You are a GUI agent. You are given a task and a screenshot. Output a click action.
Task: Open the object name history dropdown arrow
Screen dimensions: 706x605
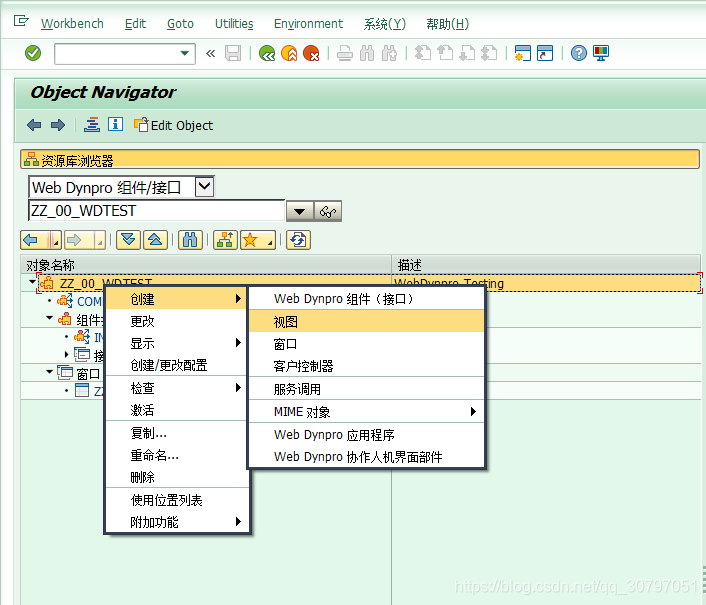tap(299, 211)
